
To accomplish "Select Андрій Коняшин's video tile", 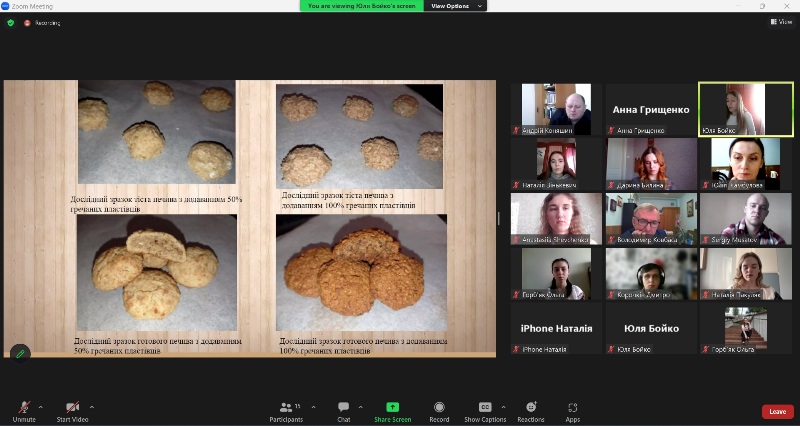I will 556,109.
